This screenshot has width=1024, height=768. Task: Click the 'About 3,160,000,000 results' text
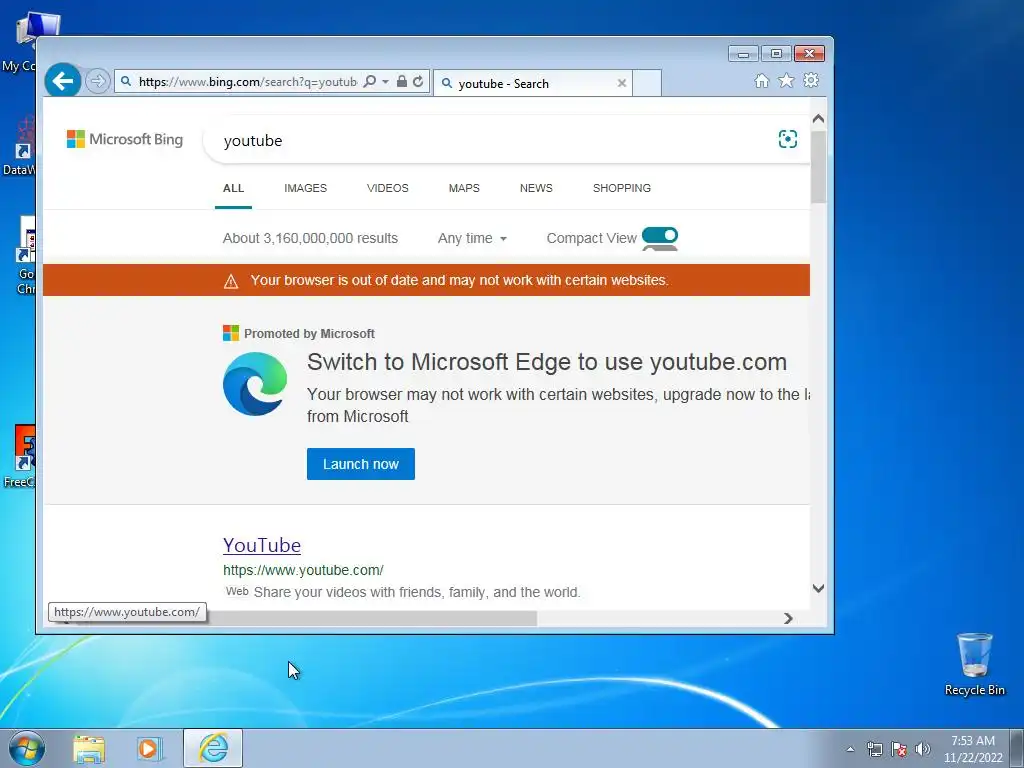point(310,238)
